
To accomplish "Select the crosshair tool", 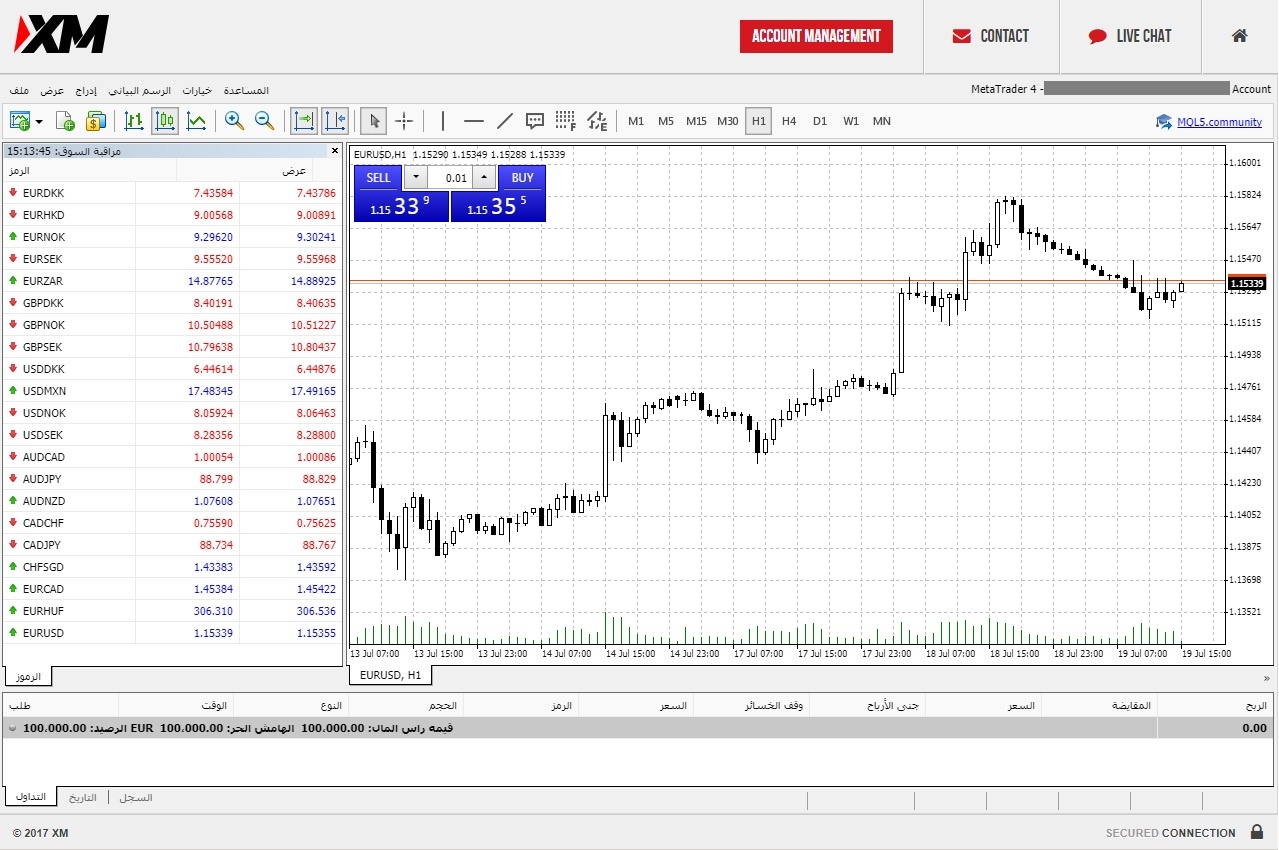I will pos(404,121).
